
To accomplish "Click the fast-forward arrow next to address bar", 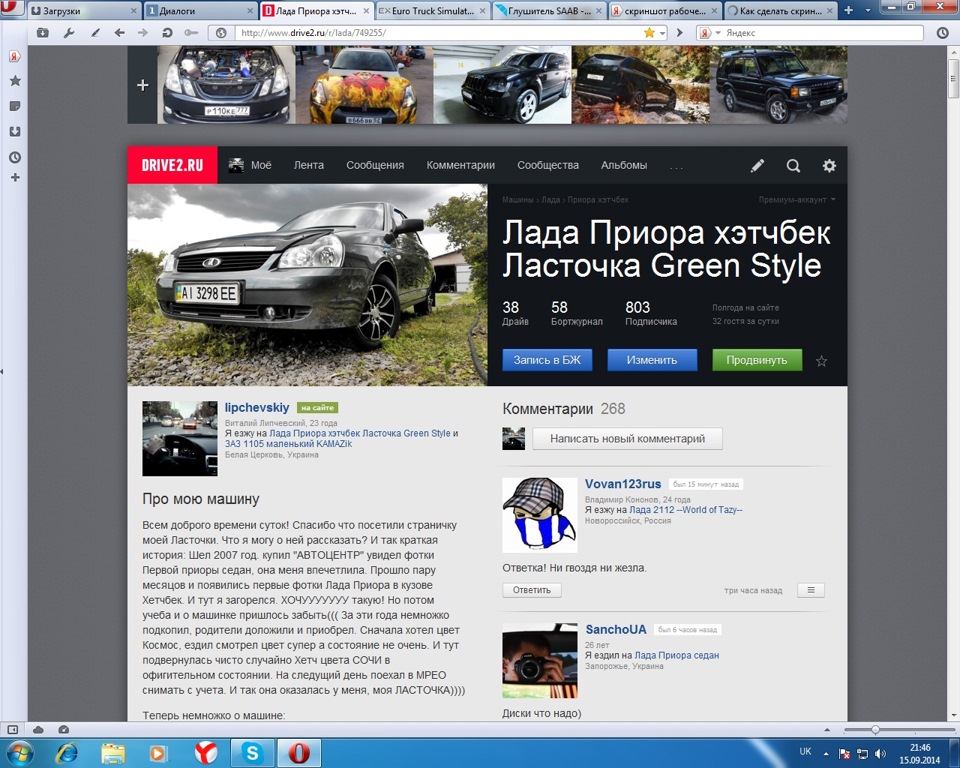I will click(x=680, y=32).
